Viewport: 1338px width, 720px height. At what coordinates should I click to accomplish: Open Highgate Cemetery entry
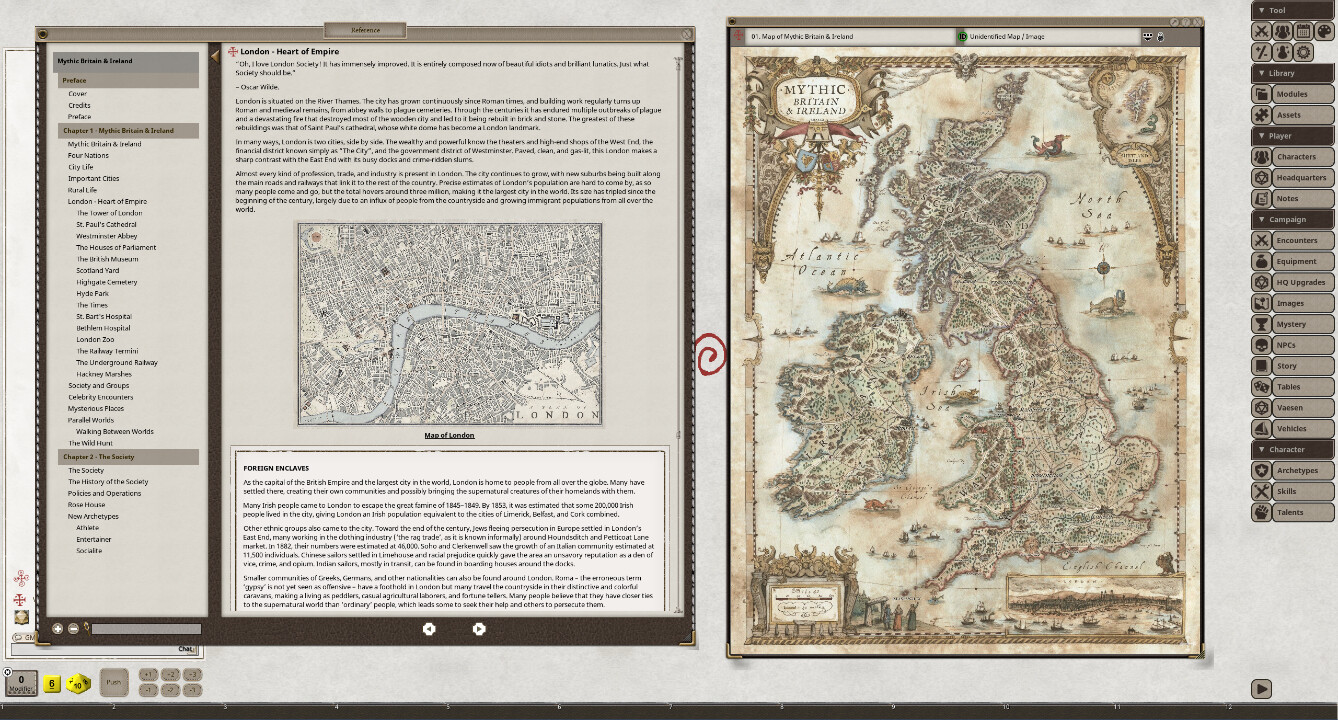[x=107, y=282]
